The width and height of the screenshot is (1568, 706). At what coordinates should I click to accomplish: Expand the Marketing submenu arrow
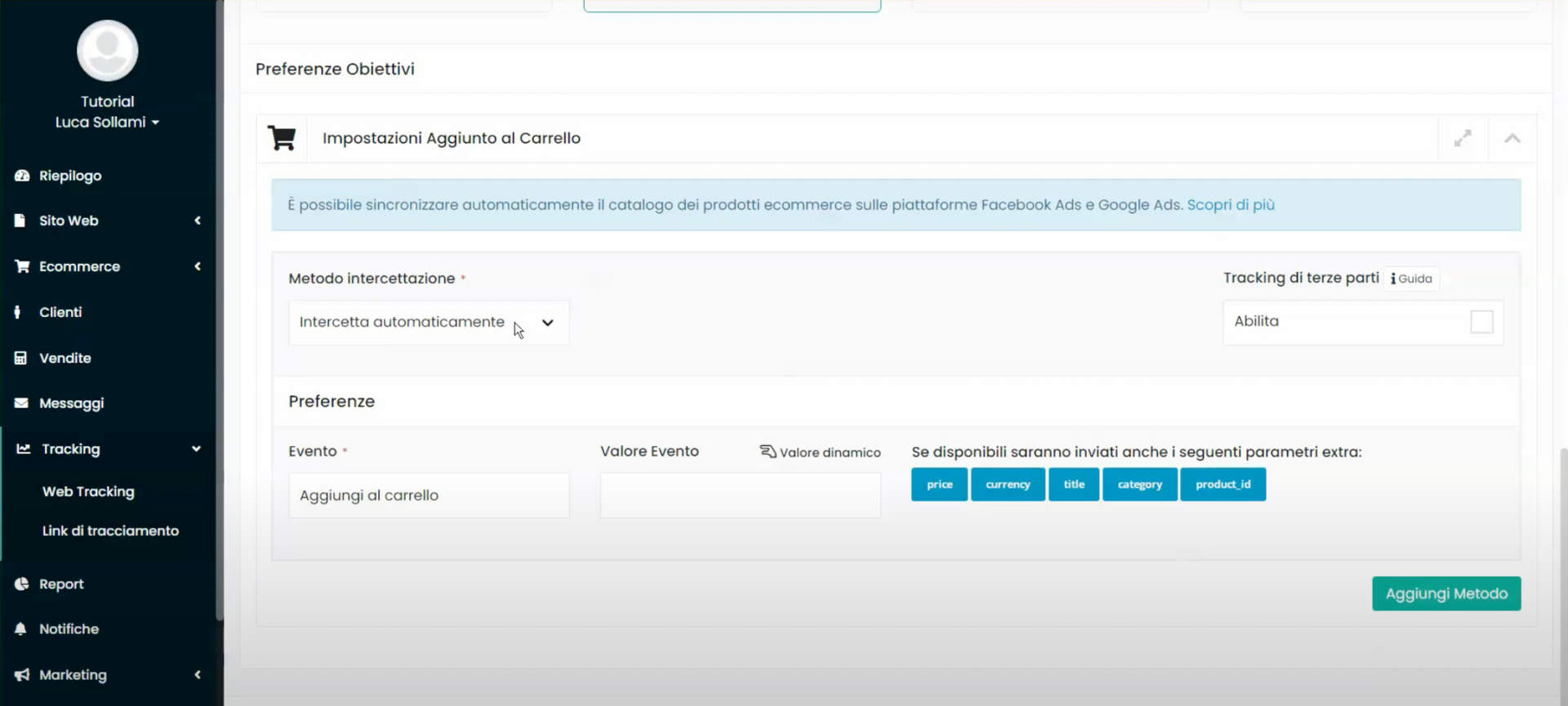coord(198,675)
